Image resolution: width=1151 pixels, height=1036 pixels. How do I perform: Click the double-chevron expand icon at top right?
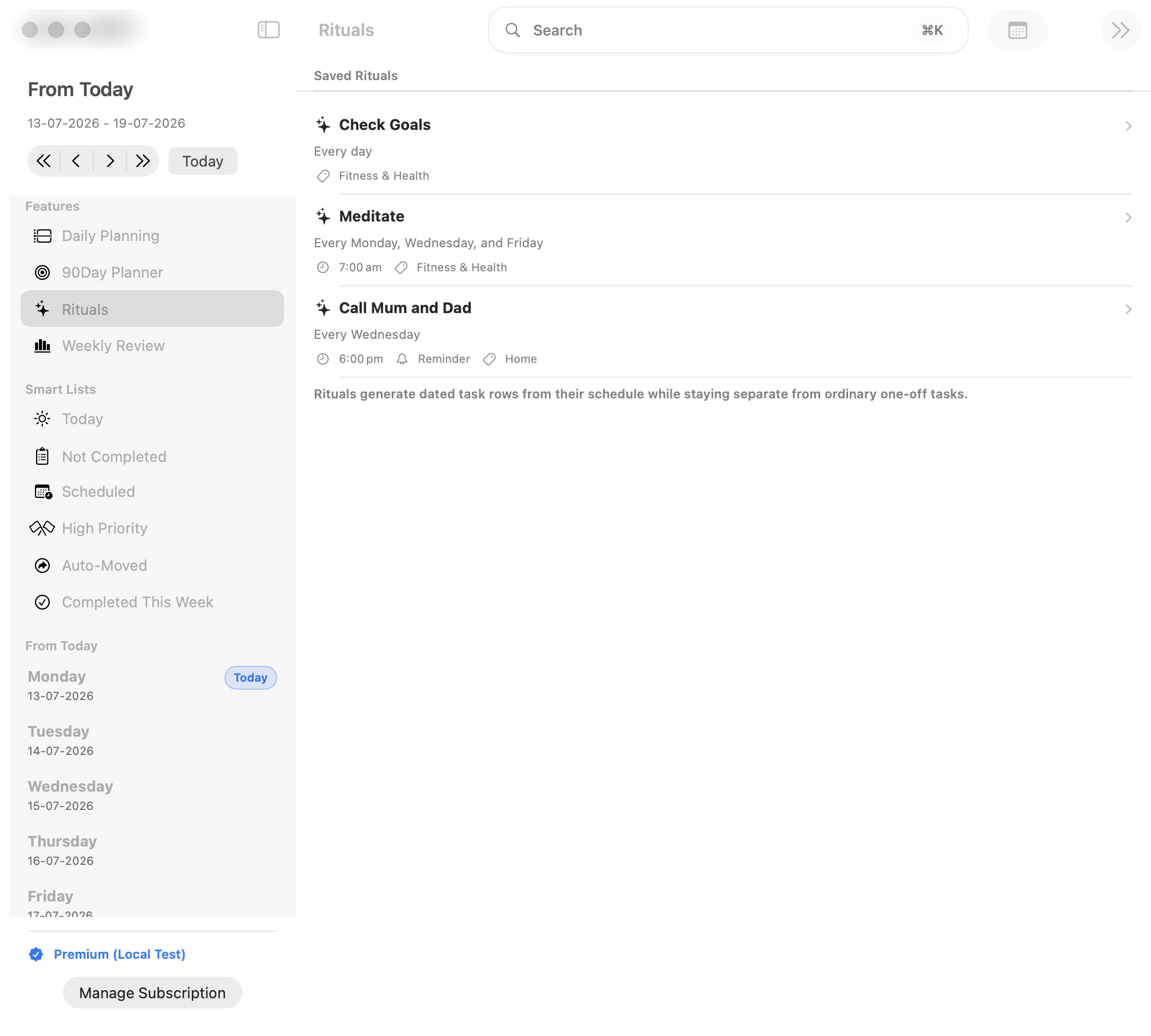pyautogui.click(x=1121, y=30)
